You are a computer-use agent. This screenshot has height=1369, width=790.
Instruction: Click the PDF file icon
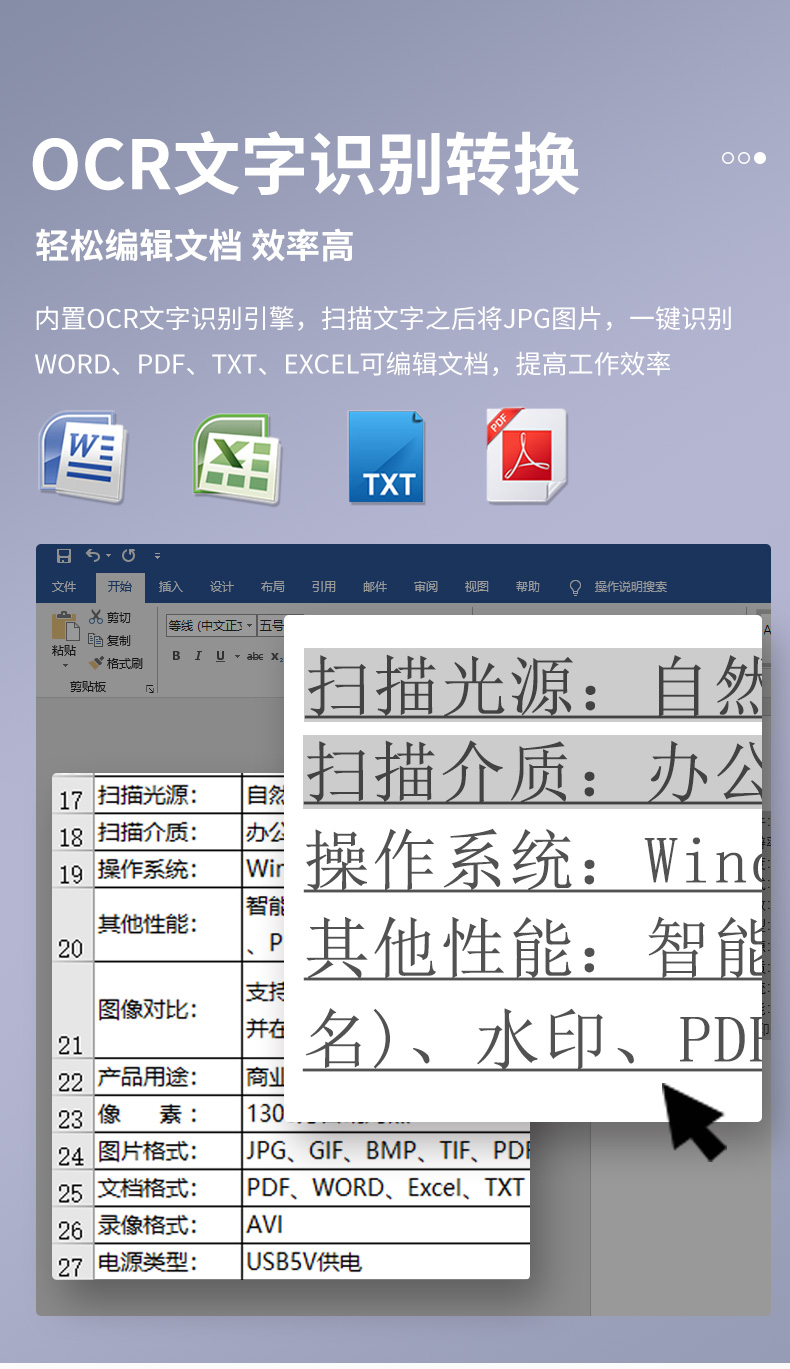tap(526, 456)
